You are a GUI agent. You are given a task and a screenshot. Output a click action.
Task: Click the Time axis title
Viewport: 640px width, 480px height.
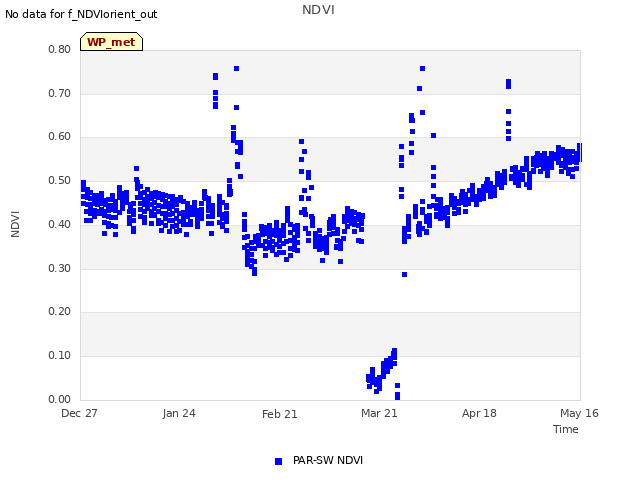(x=566, y=429)
